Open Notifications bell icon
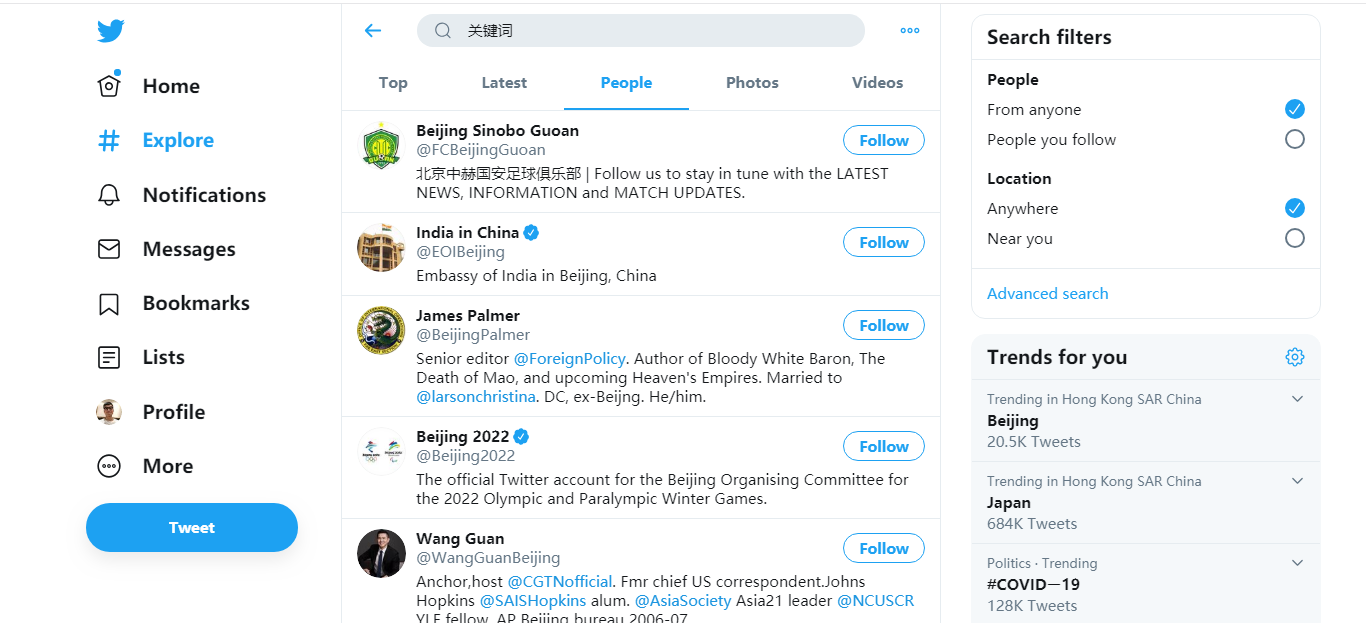 [x=109, y=195]
